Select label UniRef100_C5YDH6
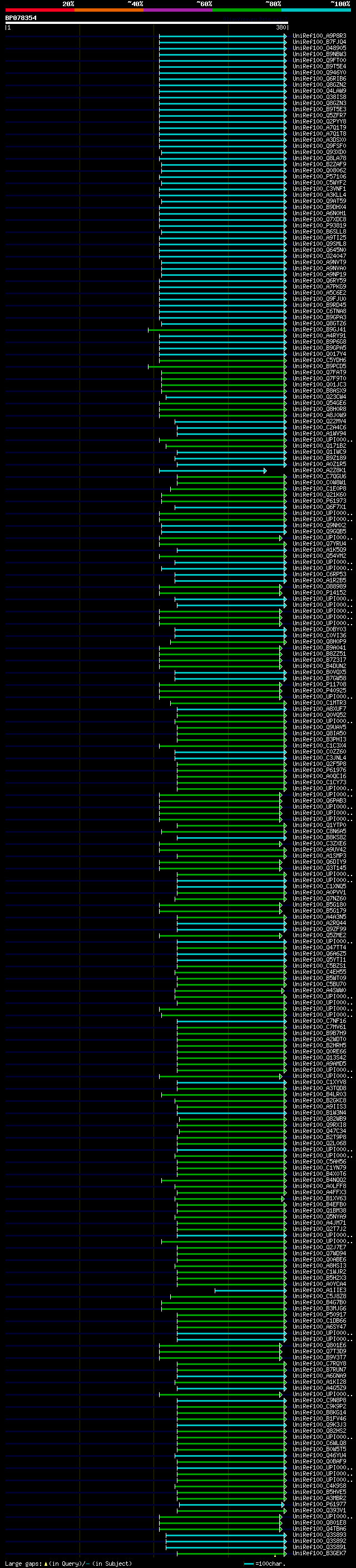356x1568 pixels. (319, 360)
